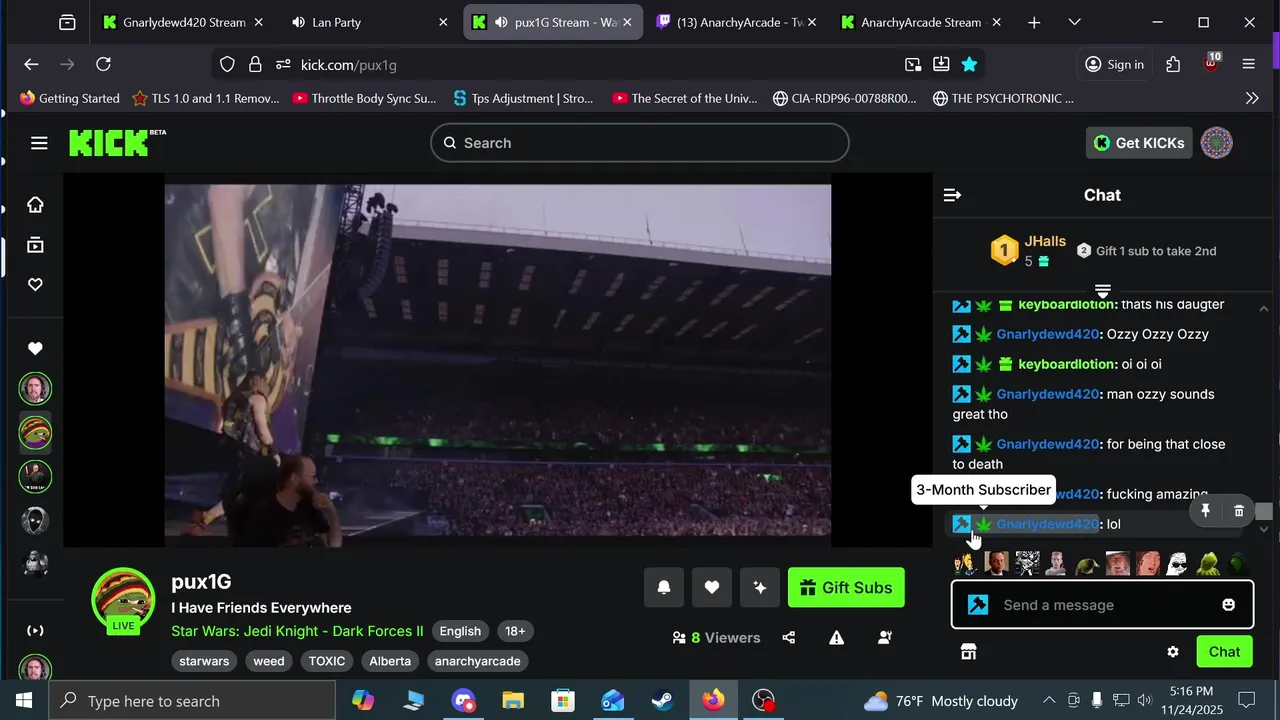Open a new browser tab
The height and width of the screenshot is (720, 1280).
tap(1034, 22)
